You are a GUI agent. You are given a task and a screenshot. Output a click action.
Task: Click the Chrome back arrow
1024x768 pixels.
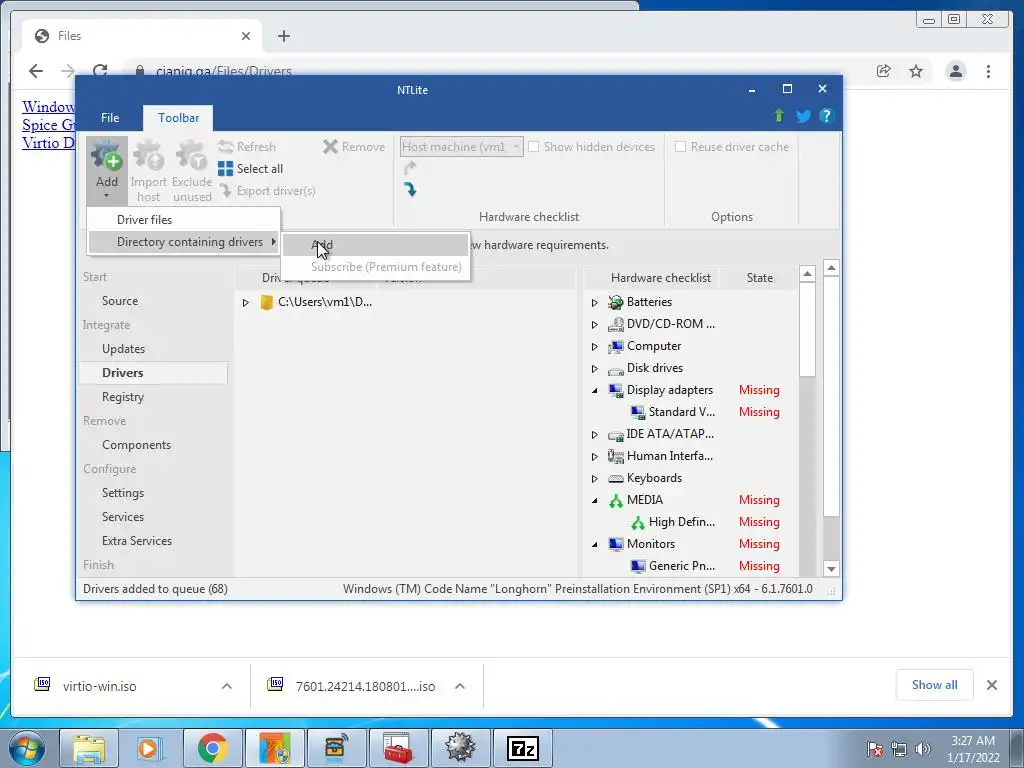click(36, 71)
